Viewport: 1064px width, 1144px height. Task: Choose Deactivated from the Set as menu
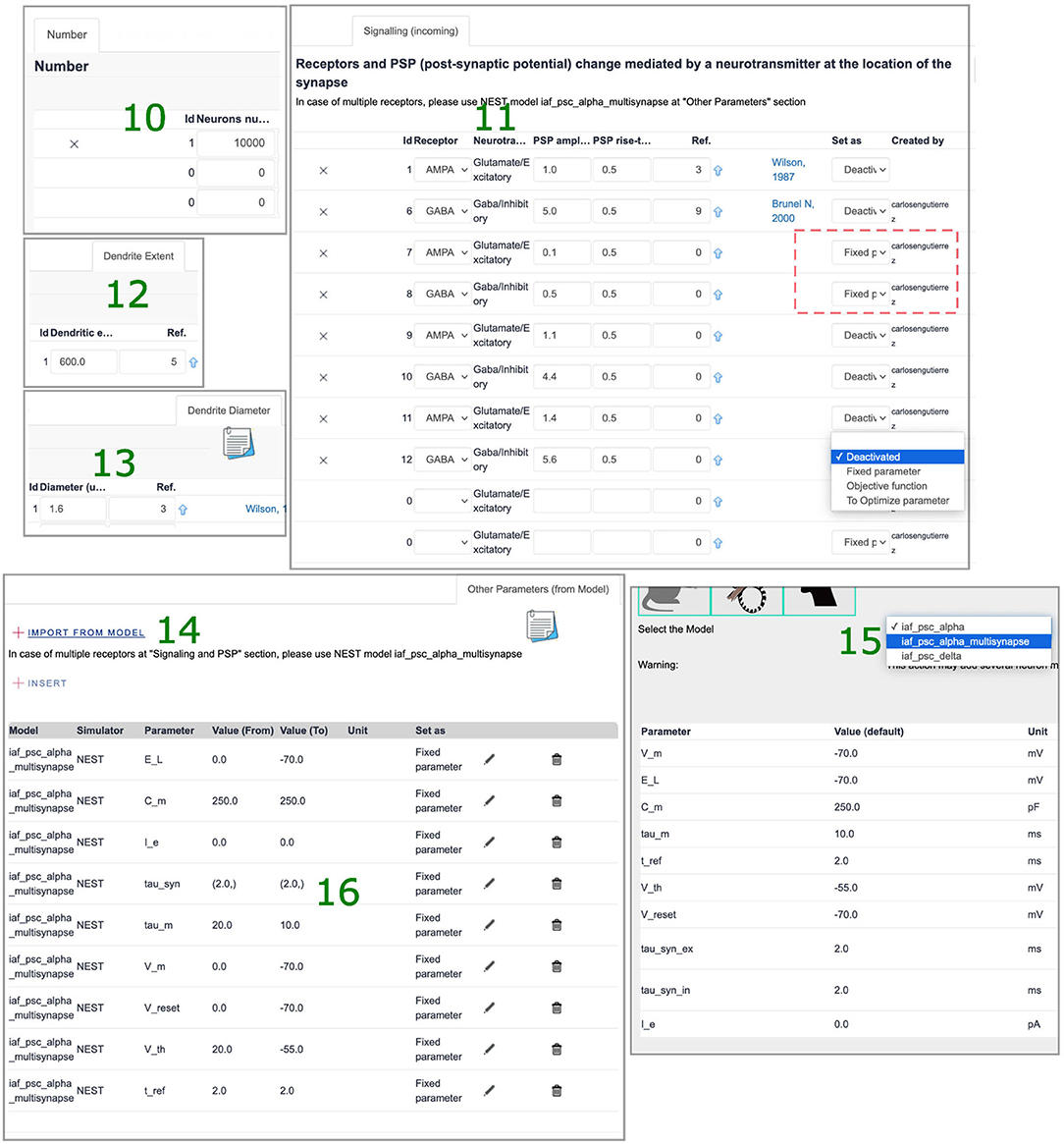click(897, 457)
